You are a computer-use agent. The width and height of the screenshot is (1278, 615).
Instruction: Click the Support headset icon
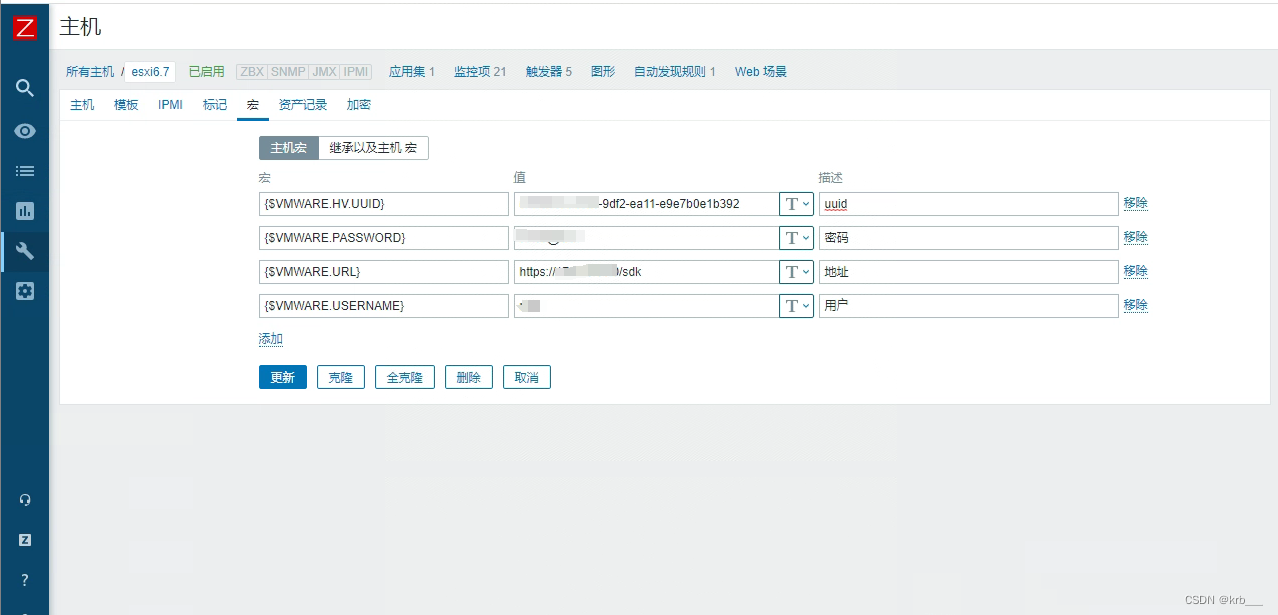[x=25, y=500]
